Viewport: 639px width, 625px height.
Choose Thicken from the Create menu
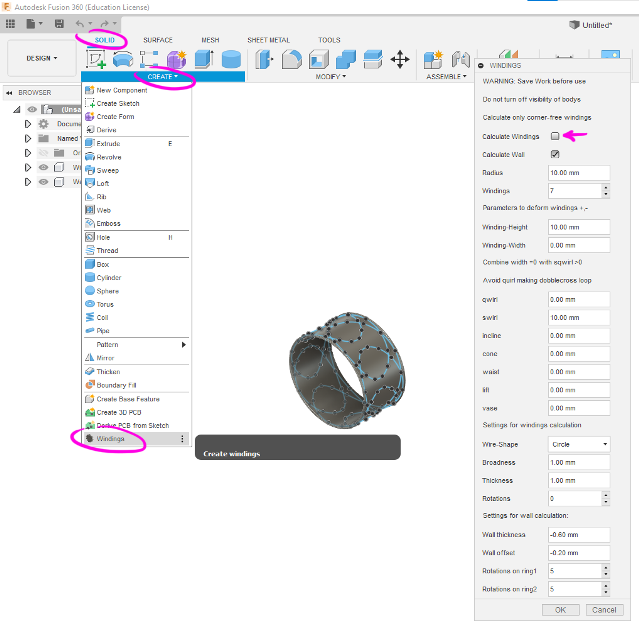136,372
